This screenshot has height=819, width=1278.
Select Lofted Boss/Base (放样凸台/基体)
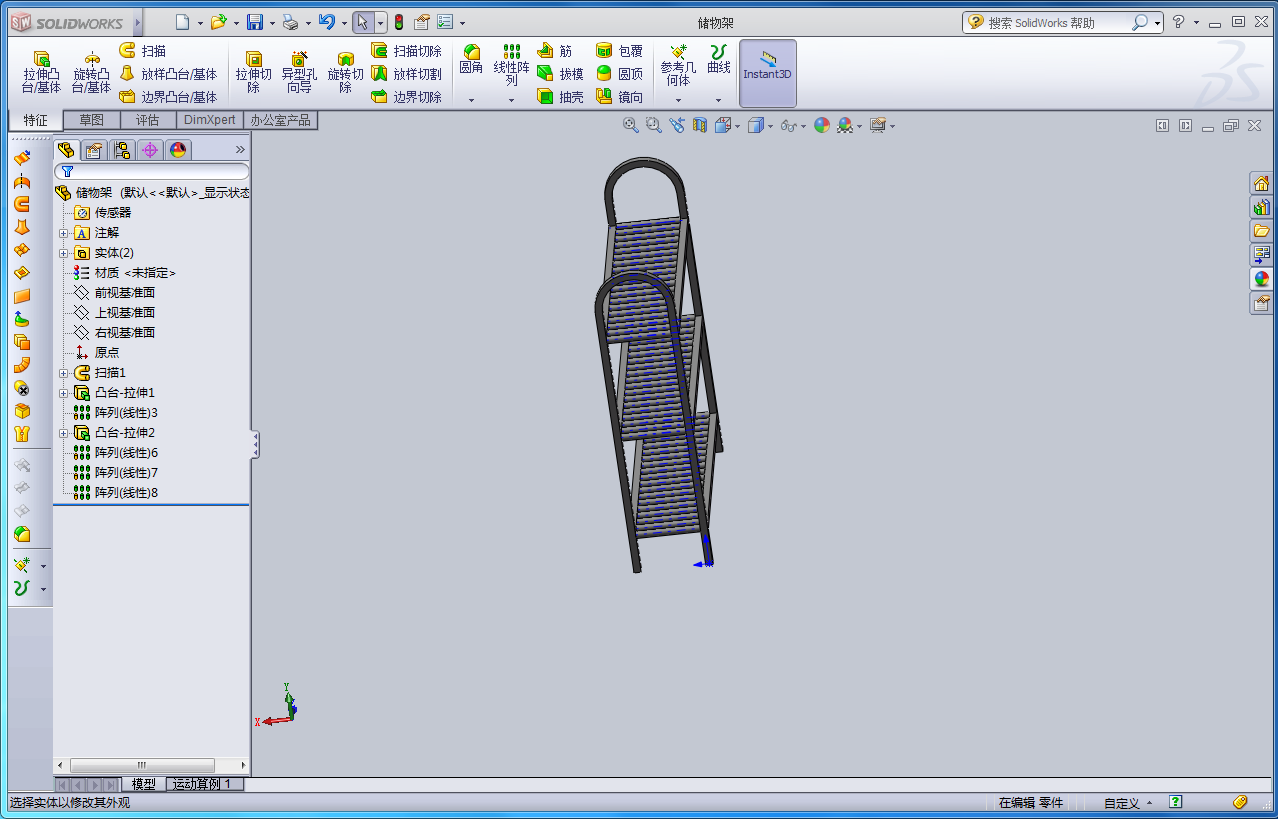pos(168,74)
